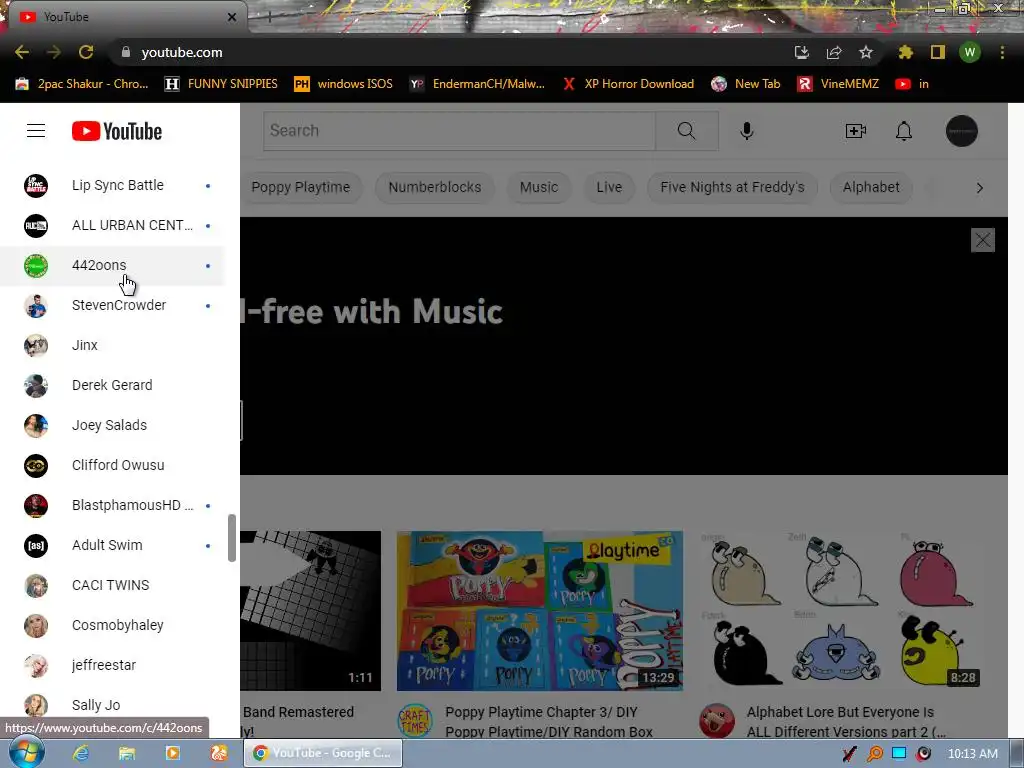Open the Create video icon
The image size is (1024, 768).
pyautogui.click(x=855, y=131)
